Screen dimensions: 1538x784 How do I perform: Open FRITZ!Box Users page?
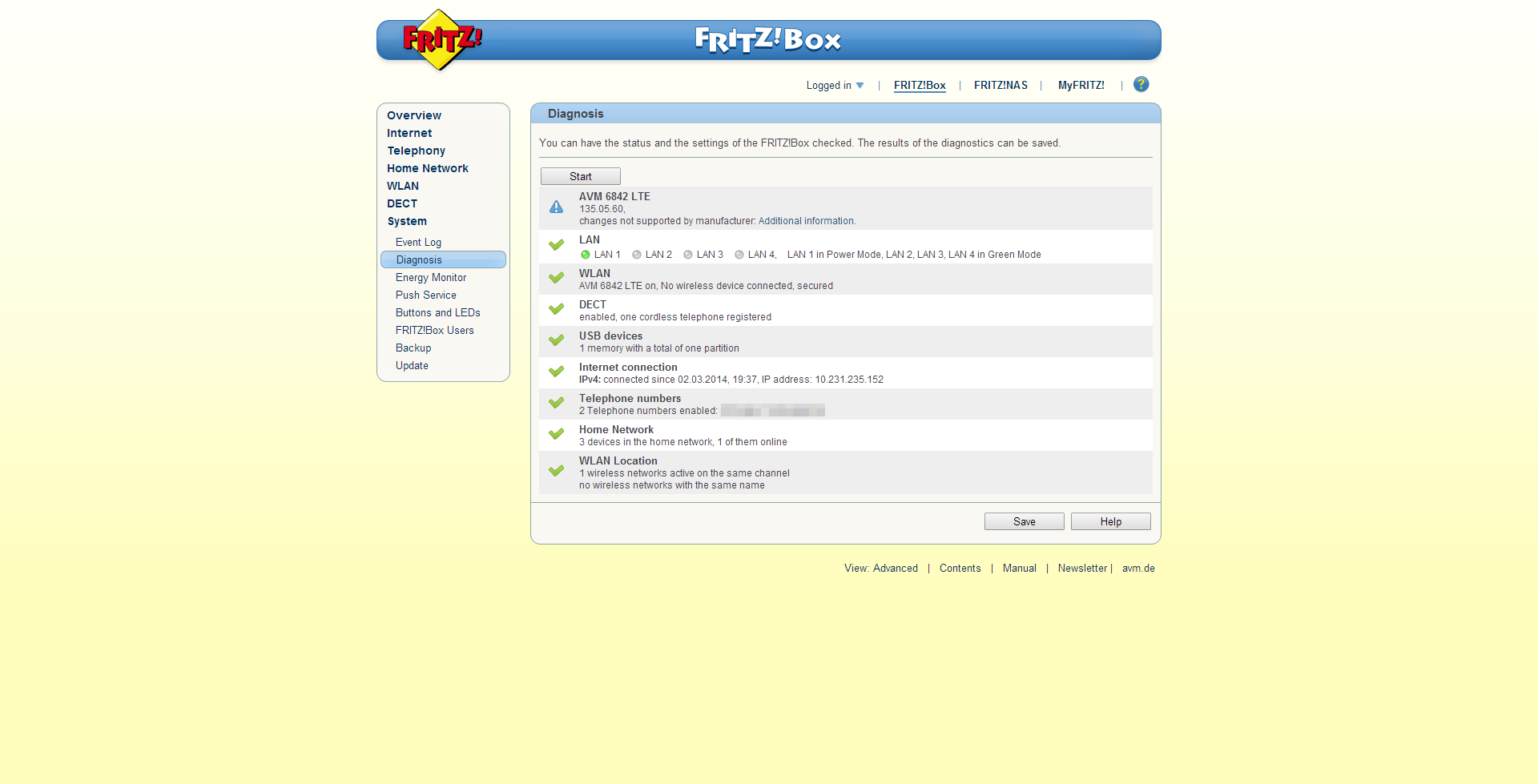(x=435, y=331)
